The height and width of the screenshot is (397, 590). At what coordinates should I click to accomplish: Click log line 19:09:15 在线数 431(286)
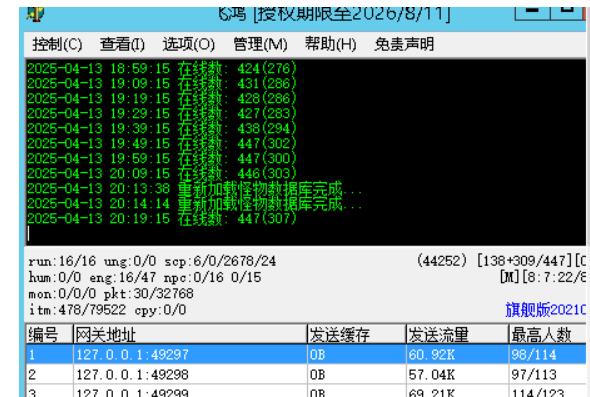162,84
